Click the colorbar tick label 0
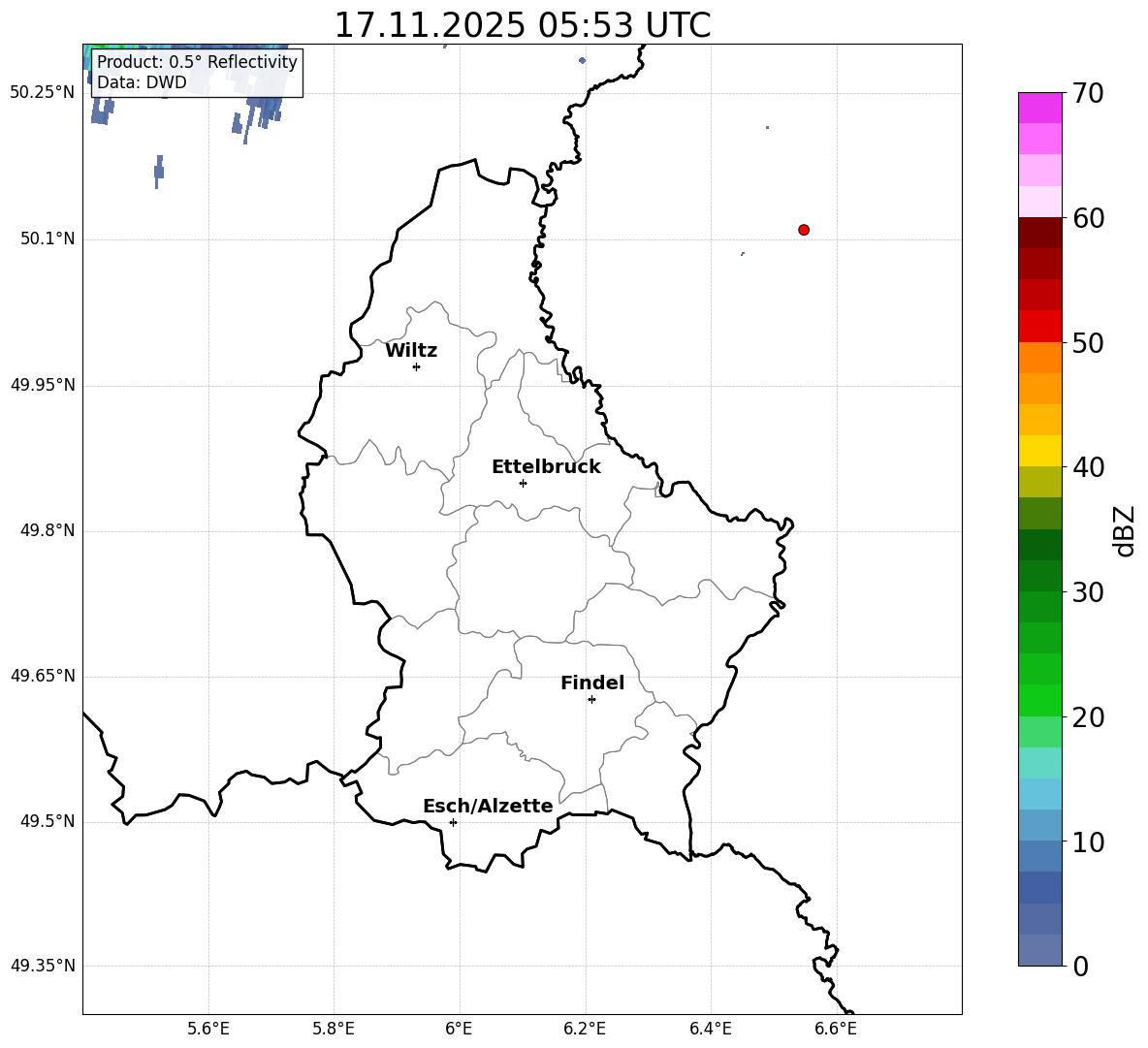 (x=1080, y=966)
